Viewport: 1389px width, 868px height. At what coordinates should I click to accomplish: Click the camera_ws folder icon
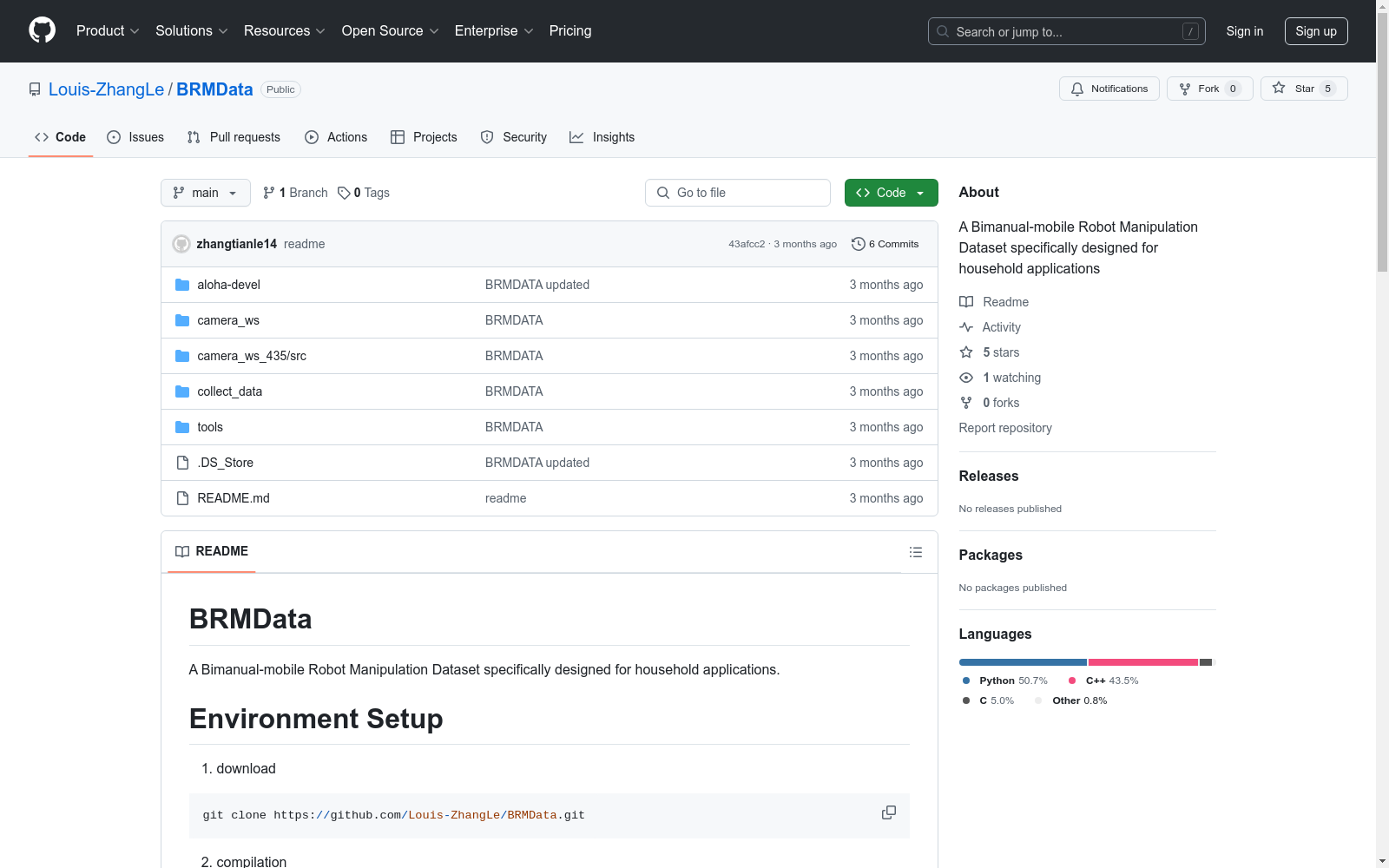coord(182,320)
